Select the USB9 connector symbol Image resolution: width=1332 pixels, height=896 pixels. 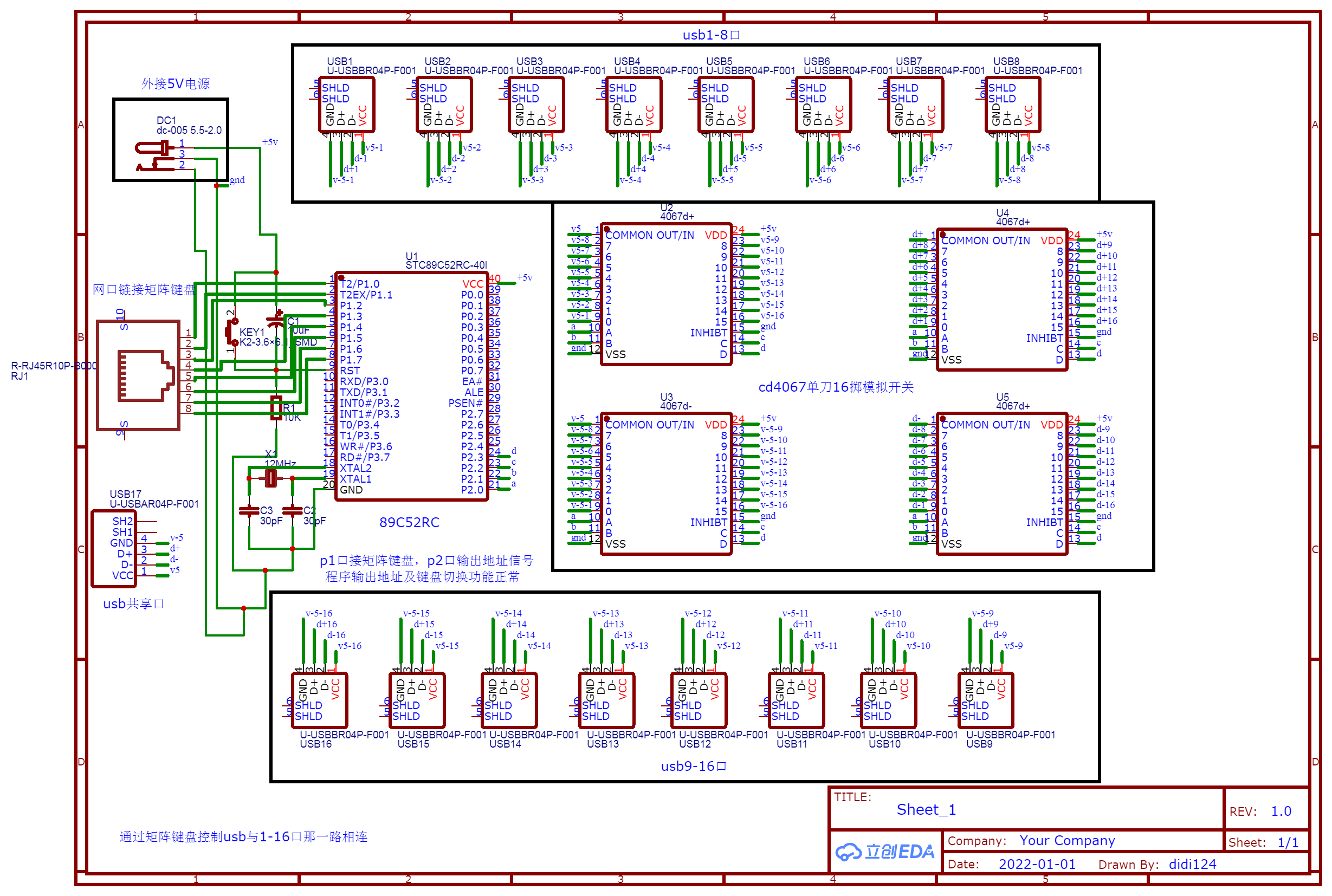(986, 700)
